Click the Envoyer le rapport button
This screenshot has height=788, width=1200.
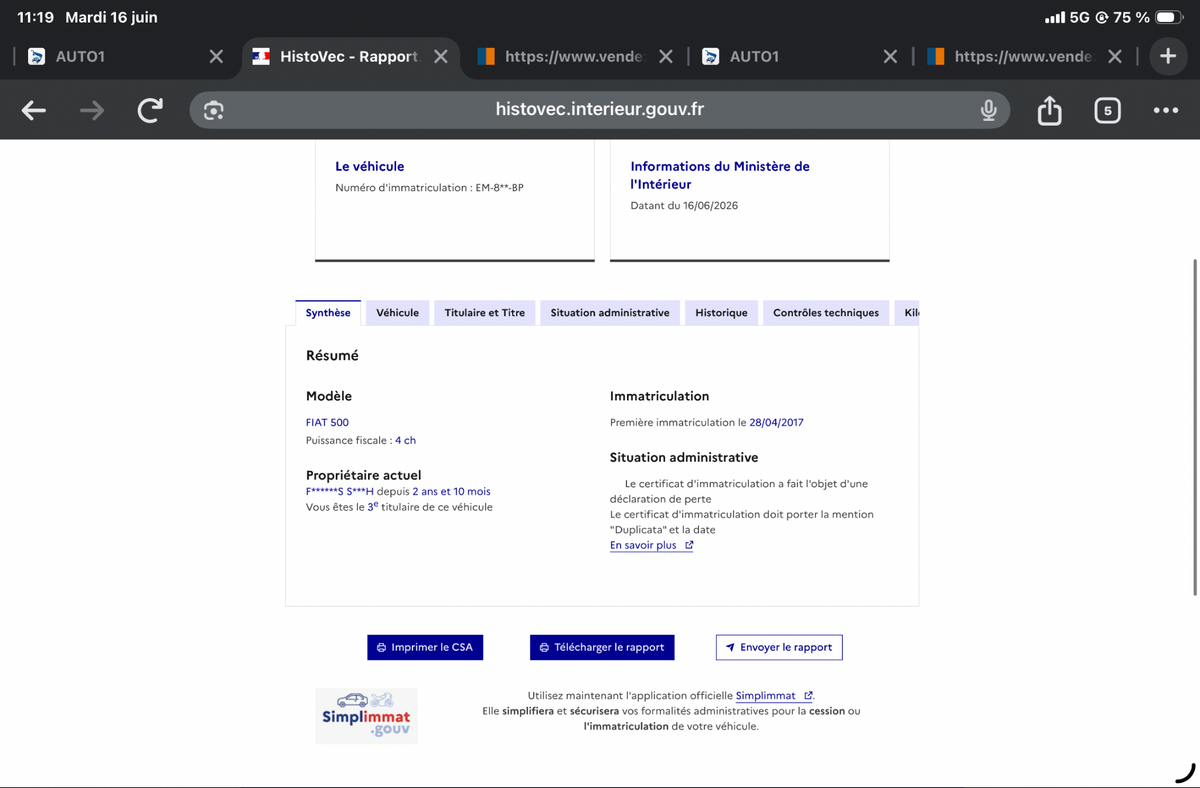coord(779,647)
